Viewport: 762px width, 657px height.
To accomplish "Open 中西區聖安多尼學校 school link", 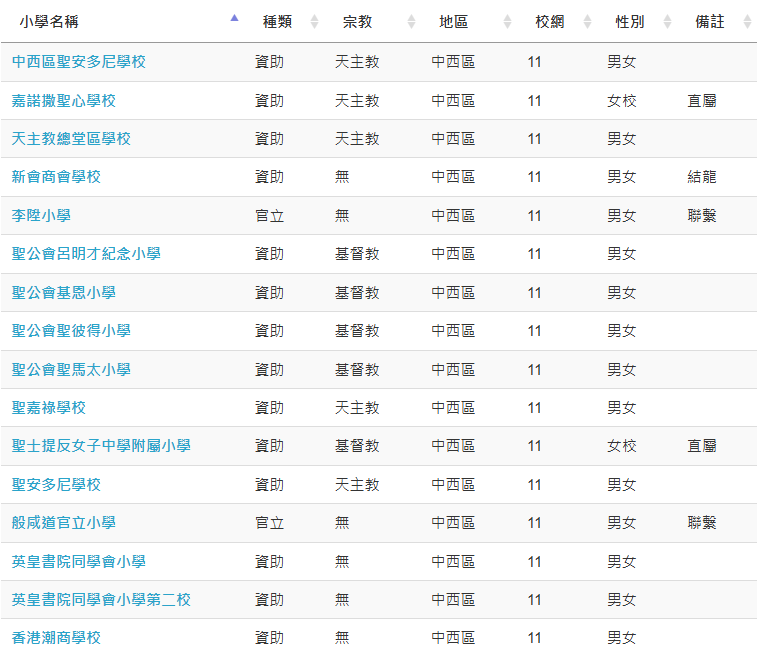I will 79,62.
